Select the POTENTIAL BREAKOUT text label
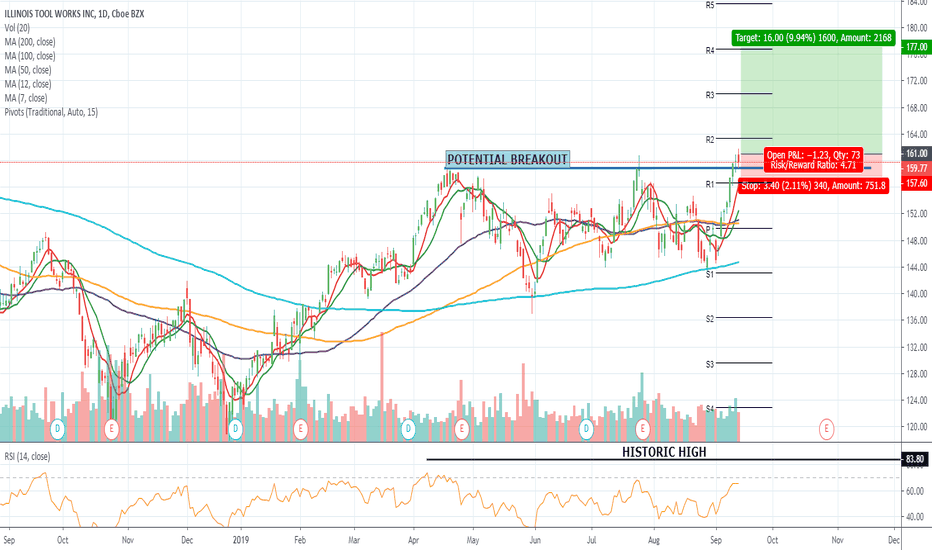Image resolution: width=932 pixels, height=550 pixels. point(508,159)
